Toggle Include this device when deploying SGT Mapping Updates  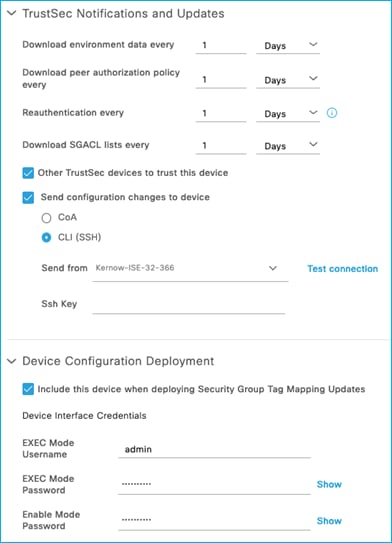click(x=28, y=389)
